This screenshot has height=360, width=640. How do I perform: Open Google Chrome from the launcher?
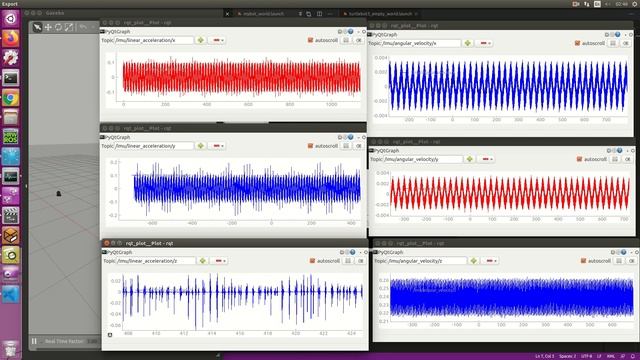[x=11, y=98]
